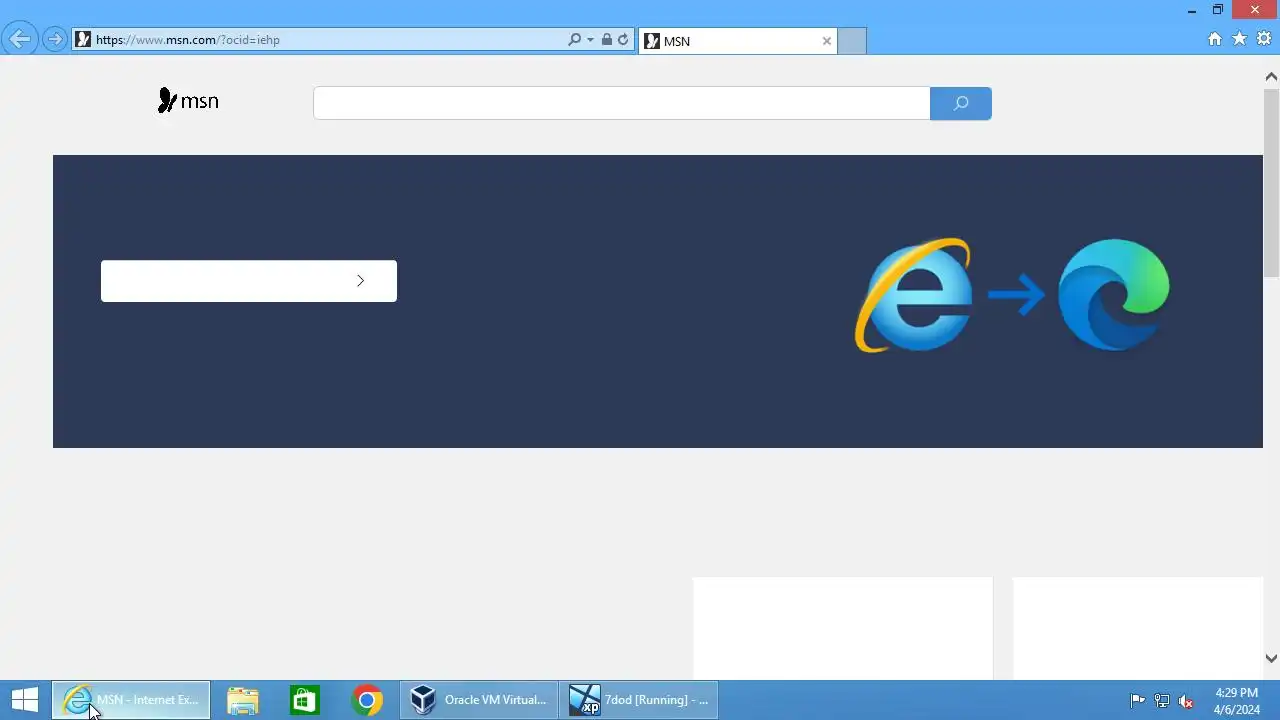Screen dimensions: 1280x720
Task: Open the Windows Start button
Action: [x=25, y=700]
